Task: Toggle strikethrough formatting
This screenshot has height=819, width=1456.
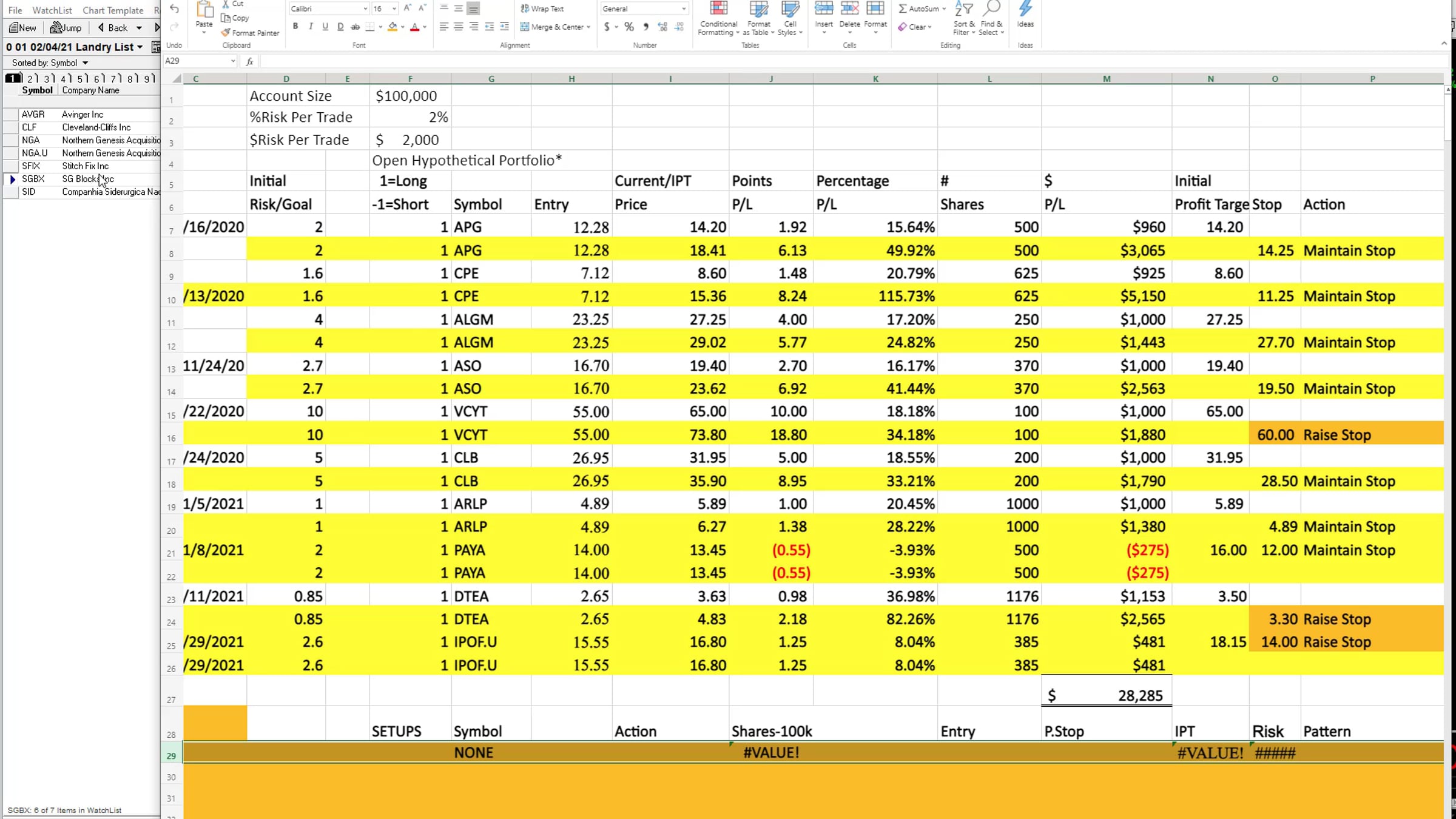Action: tap(356, 27)
